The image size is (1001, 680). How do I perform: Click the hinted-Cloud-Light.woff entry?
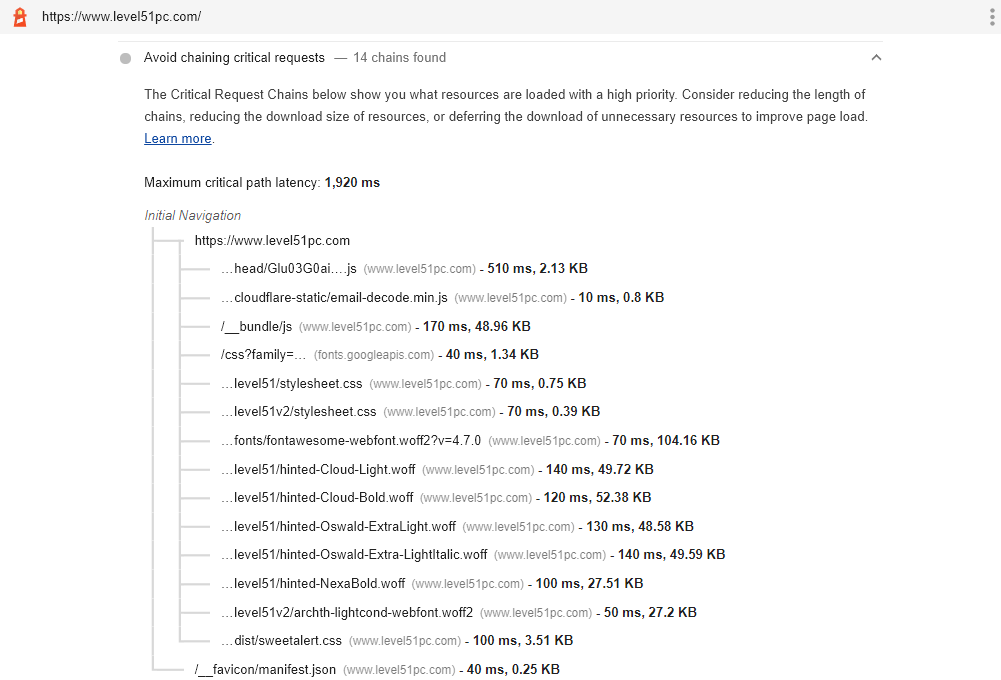(x=318, y=469)
